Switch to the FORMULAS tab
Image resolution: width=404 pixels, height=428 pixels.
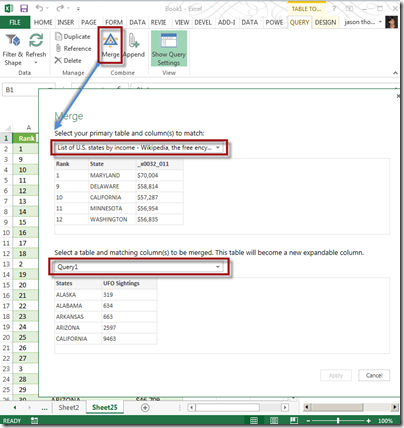114,22
